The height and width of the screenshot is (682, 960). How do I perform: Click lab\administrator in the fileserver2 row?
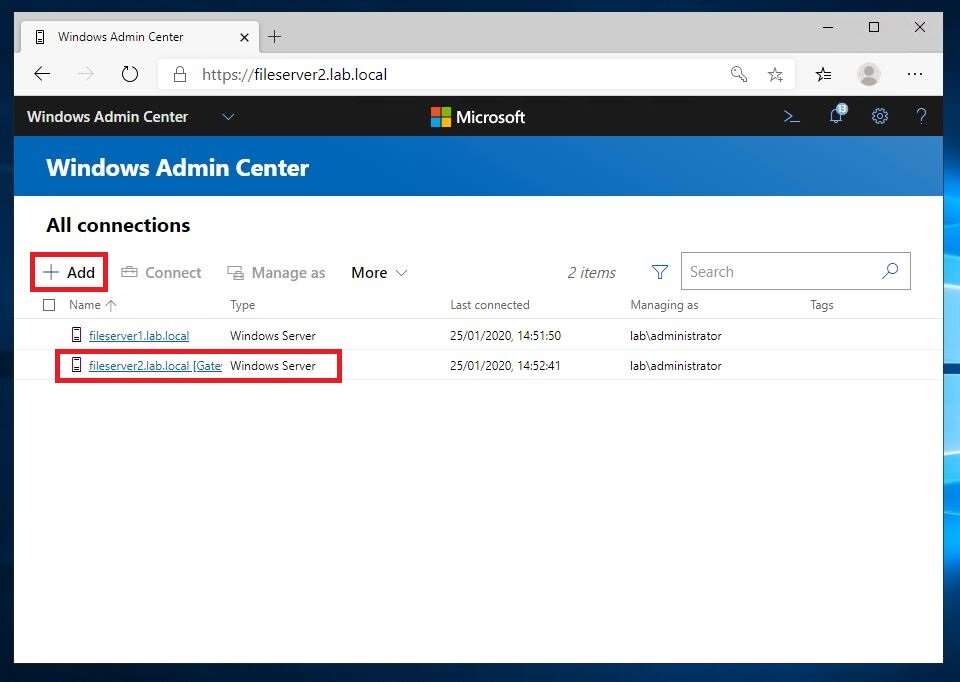coord(676,365)
